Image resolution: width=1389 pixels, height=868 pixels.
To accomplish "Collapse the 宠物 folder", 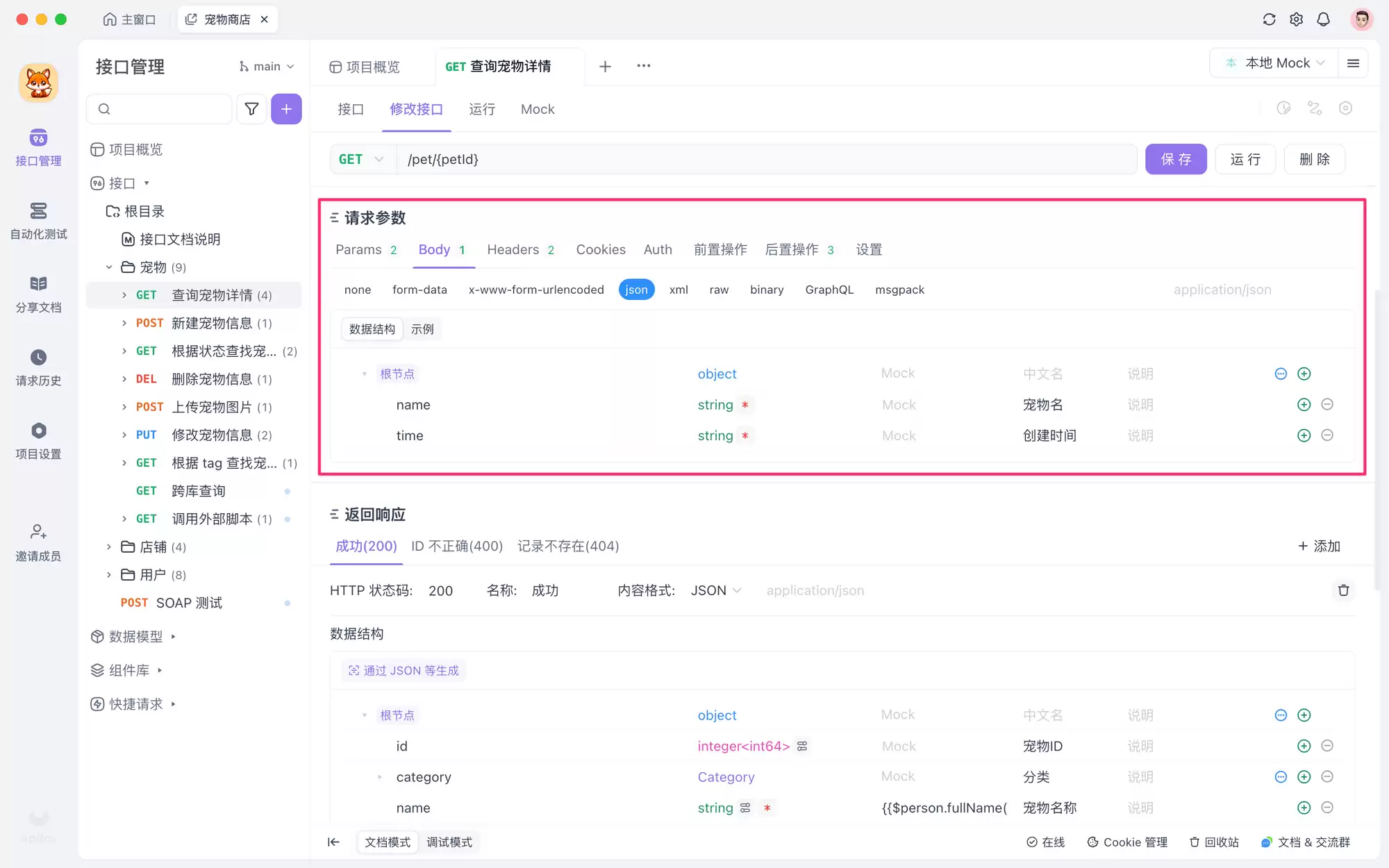I will (x=109, y=267).
